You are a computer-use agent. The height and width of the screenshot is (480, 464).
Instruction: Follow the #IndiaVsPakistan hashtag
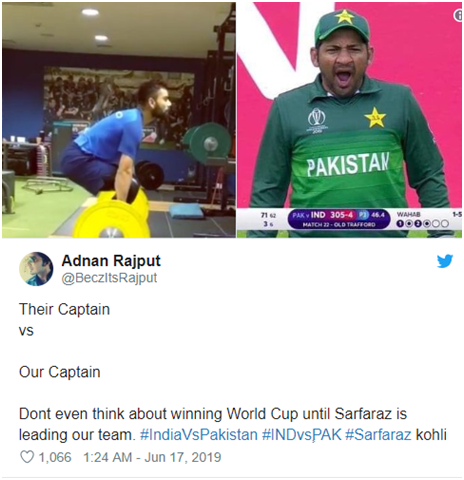(199, 435)
